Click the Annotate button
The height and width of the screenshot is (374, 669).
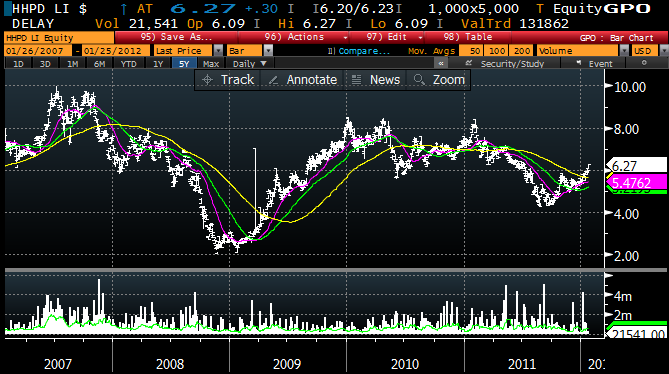[303, 80]
